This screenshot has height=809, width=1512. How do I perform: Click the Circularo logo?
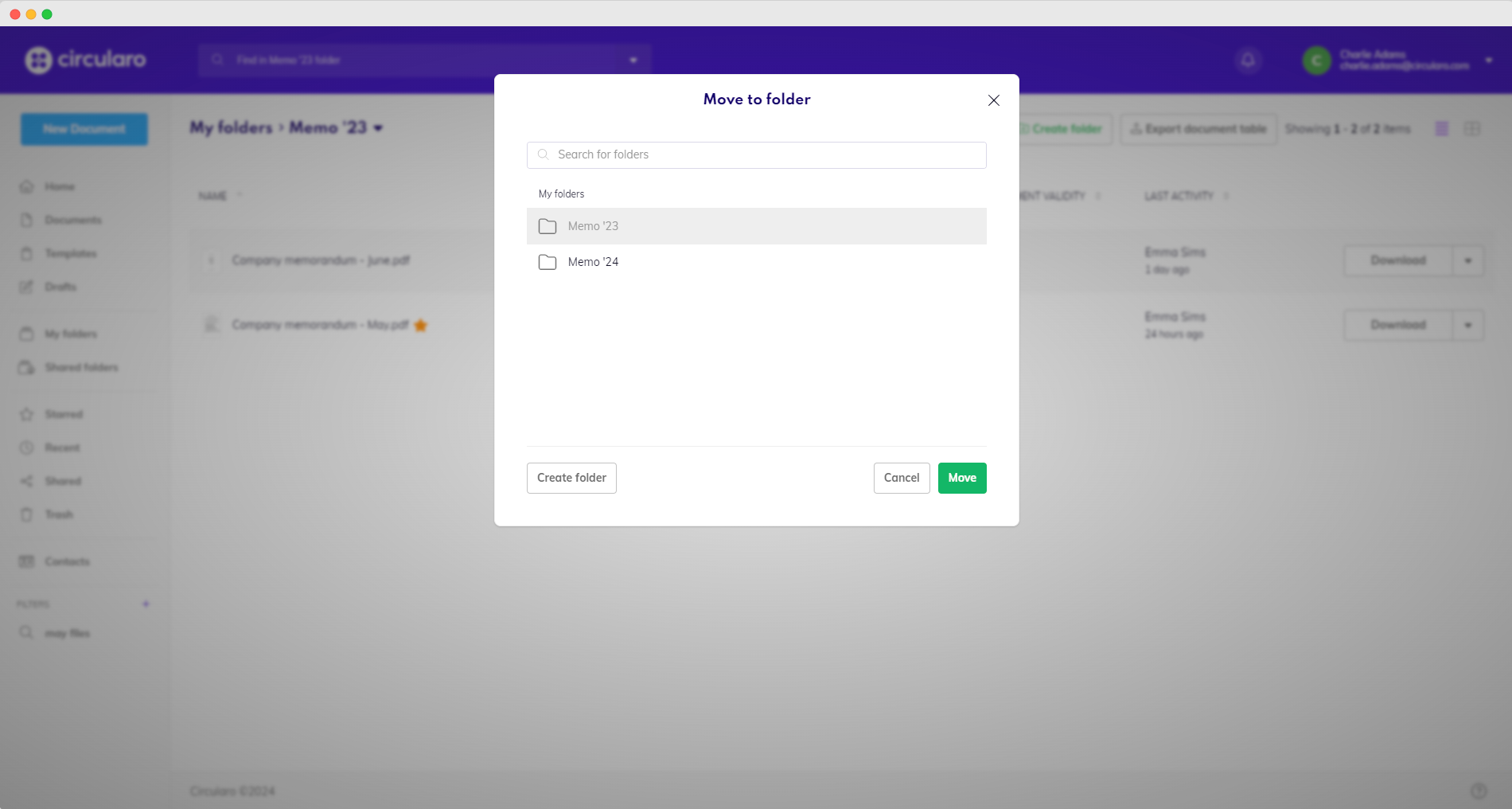(86, 60)
